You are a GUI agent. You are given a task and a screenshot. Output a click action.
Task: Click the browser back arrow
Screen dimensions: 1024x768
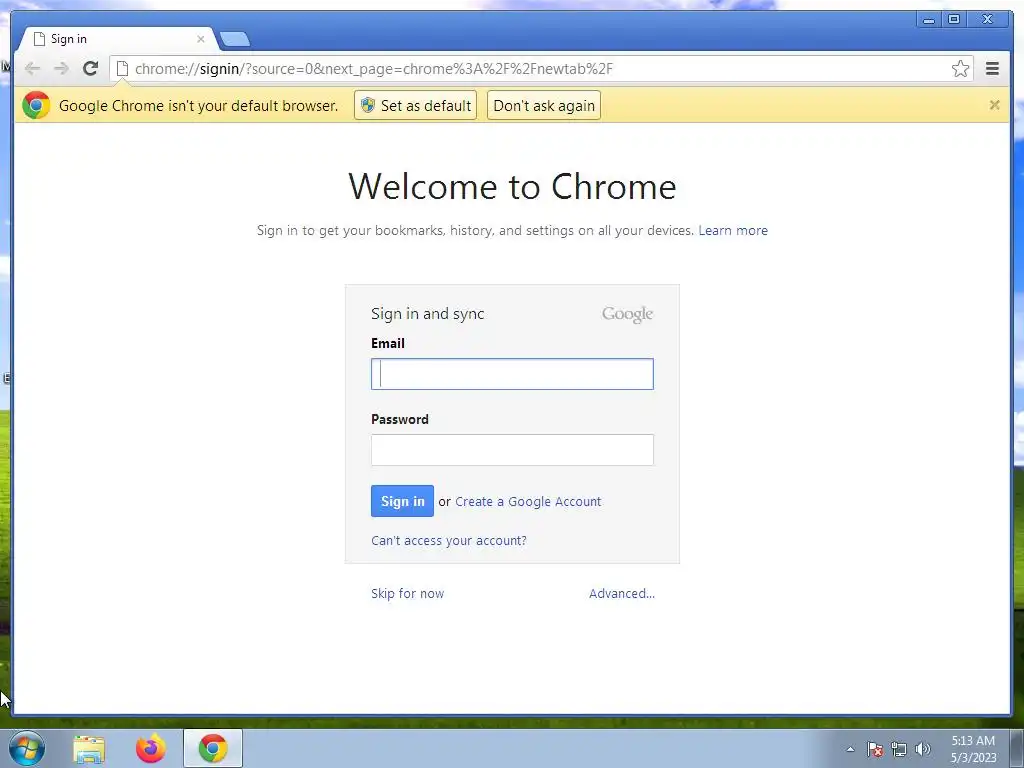(x=32, y=69)
